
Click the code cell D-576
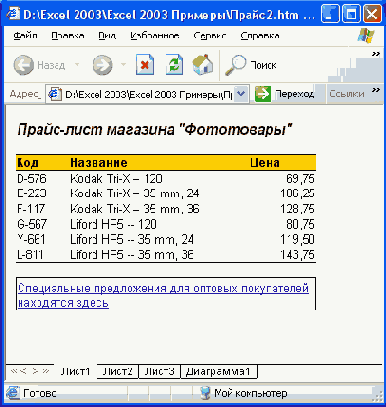[32, 179]
